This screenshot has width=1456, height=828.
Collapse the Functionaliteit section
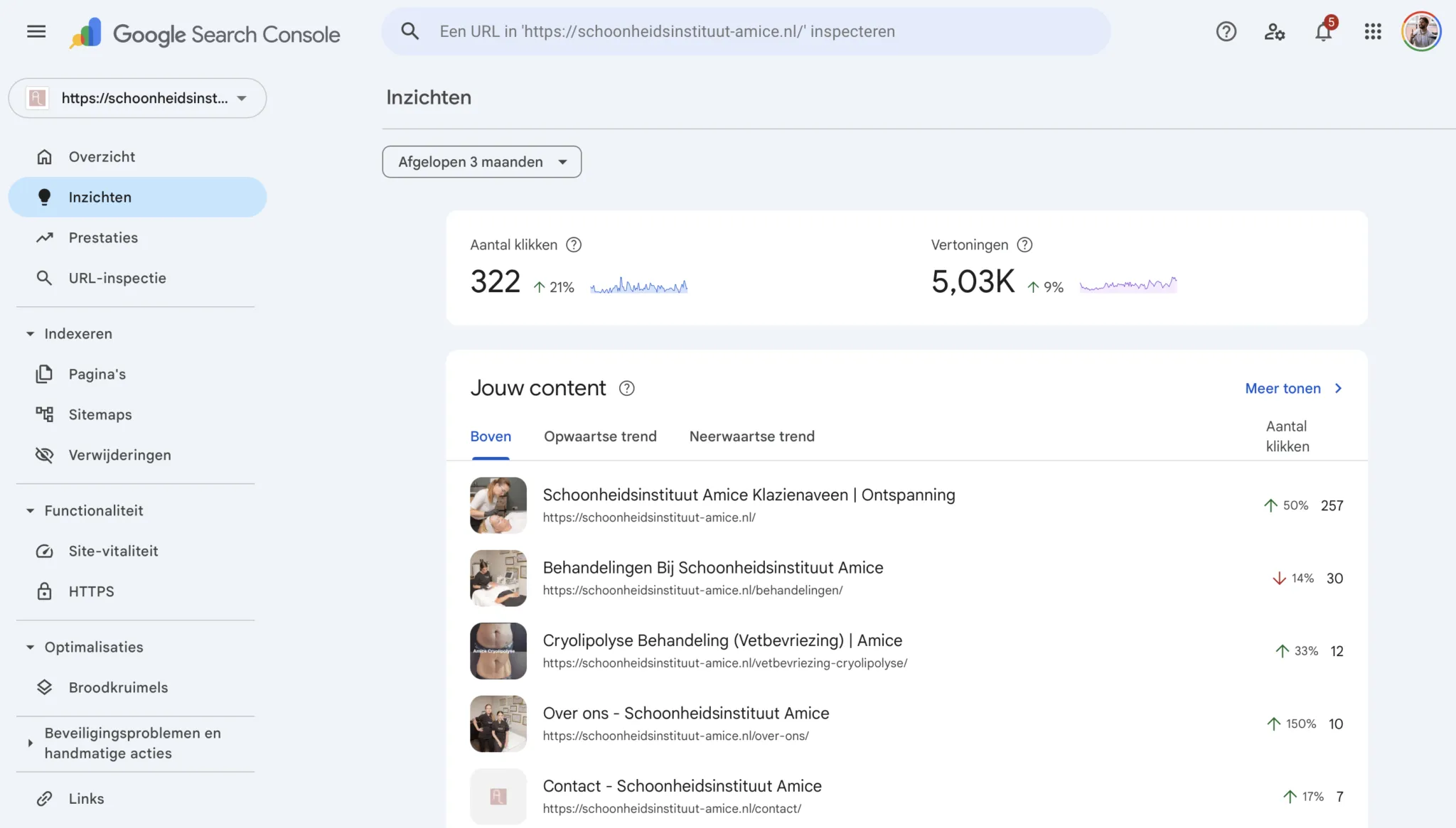(31, 510)
